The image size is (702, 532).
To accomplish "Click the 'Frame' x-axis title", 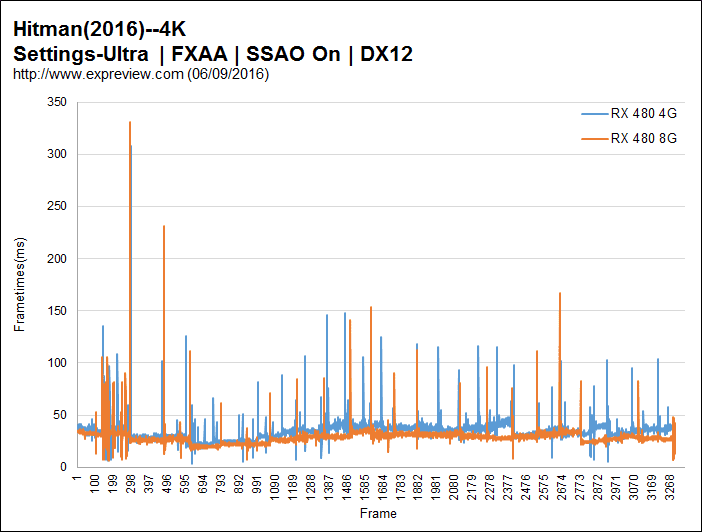I will click(x=378, y=513).
